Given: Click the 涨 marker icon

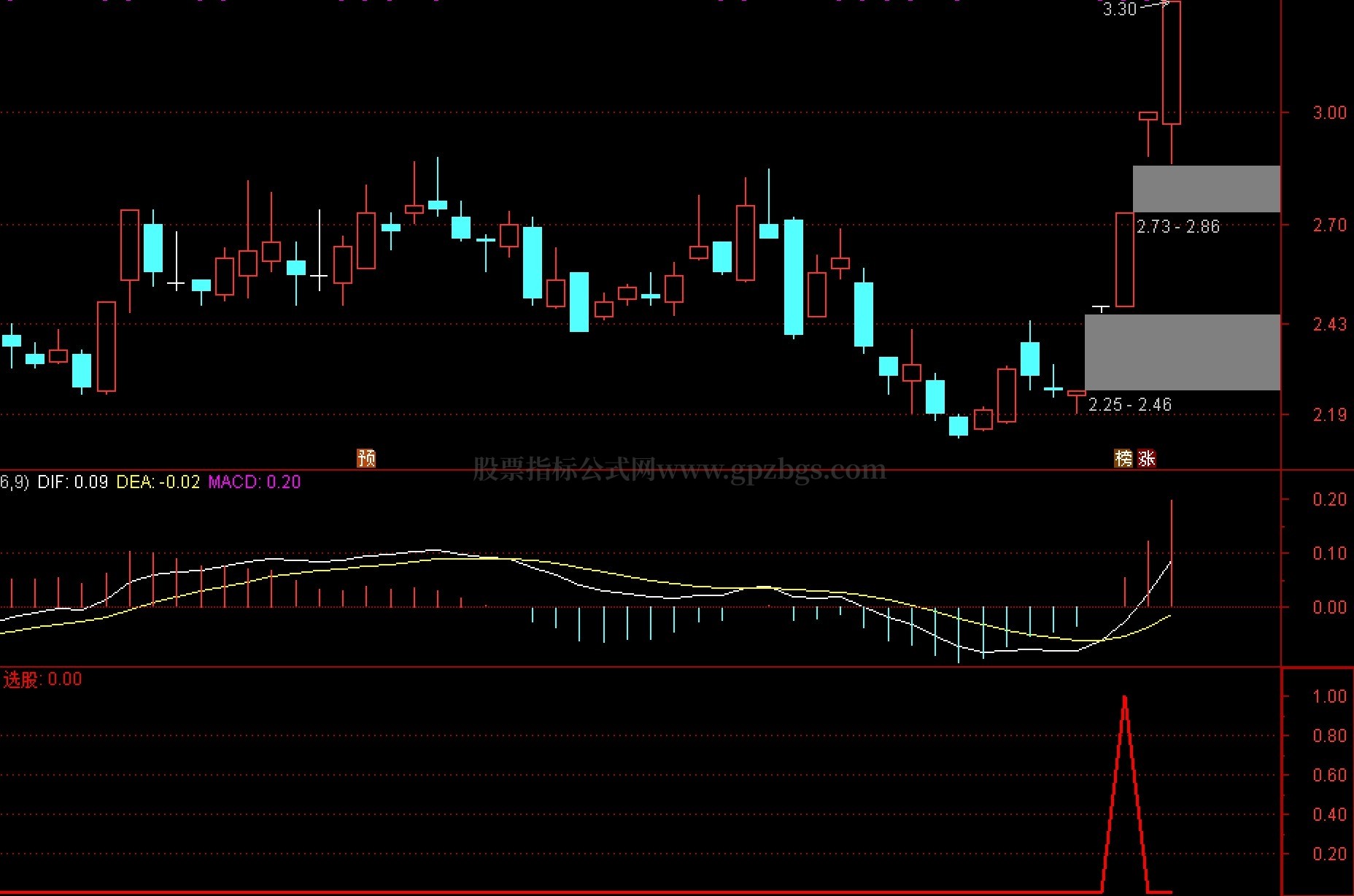Looking at the screenshot, I should (1147, 458).
